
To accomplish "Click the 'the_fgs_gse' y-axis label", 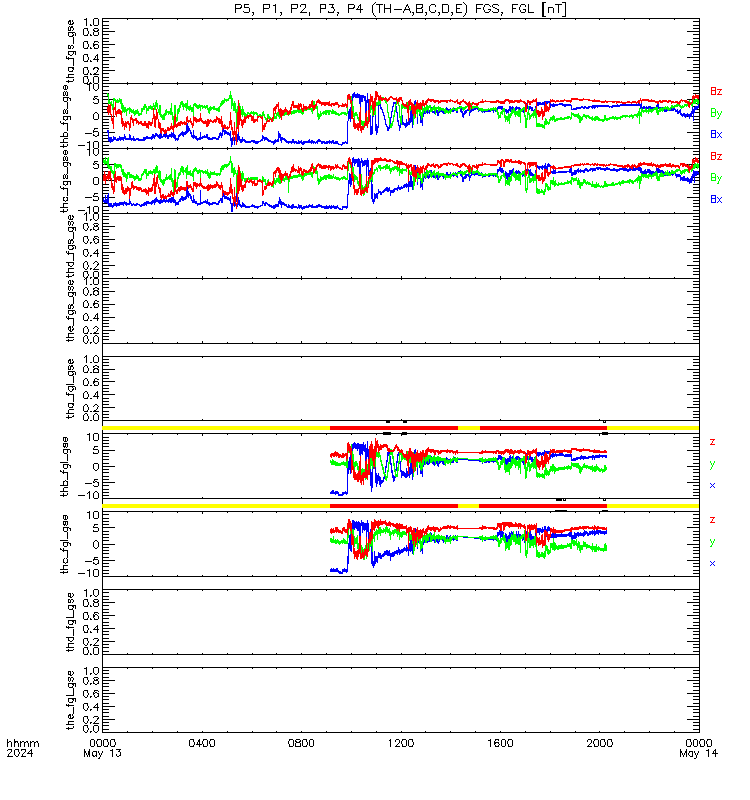I will (x=70, y=311).
